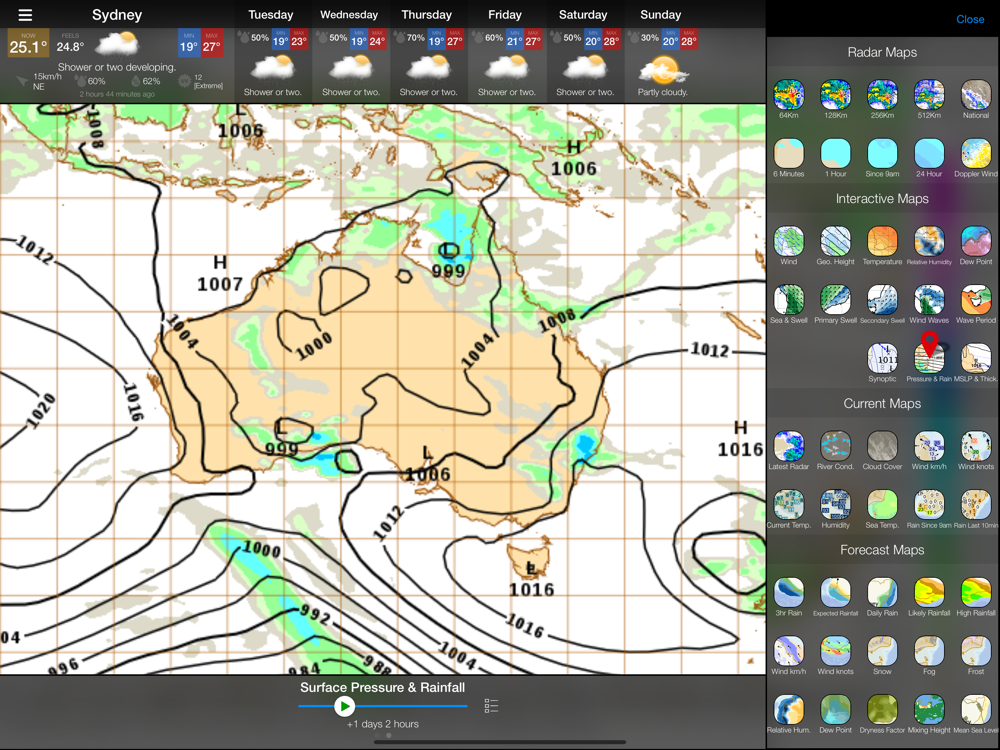The height and width of the screenshot is (750, 1000).
Task: Open the Mean Sea Level forecast map
Action: (x=976, y=710)
